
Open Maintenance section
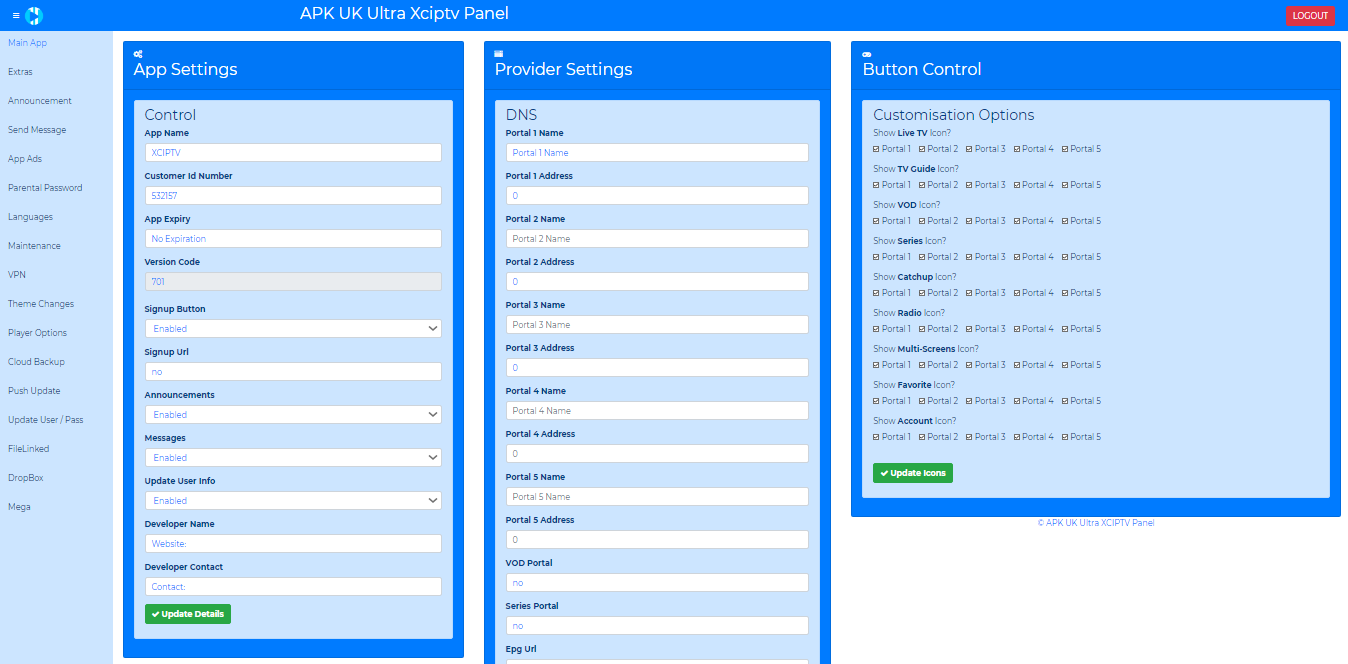(34, 246)
